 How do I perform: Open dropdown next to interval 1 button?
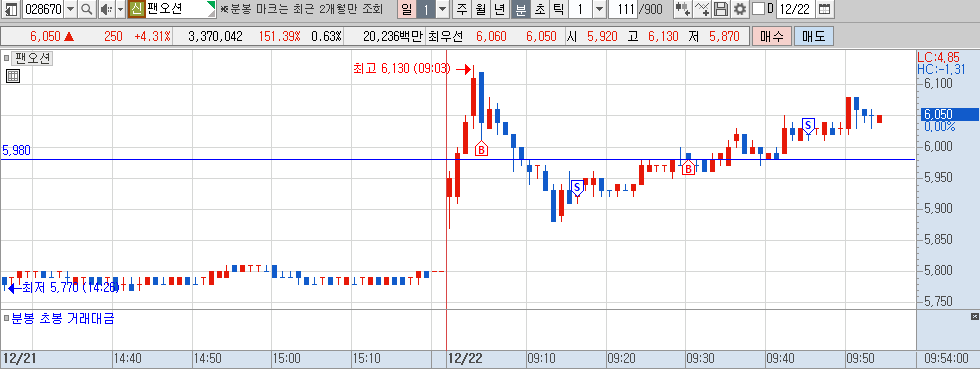[x=442, y=9]
